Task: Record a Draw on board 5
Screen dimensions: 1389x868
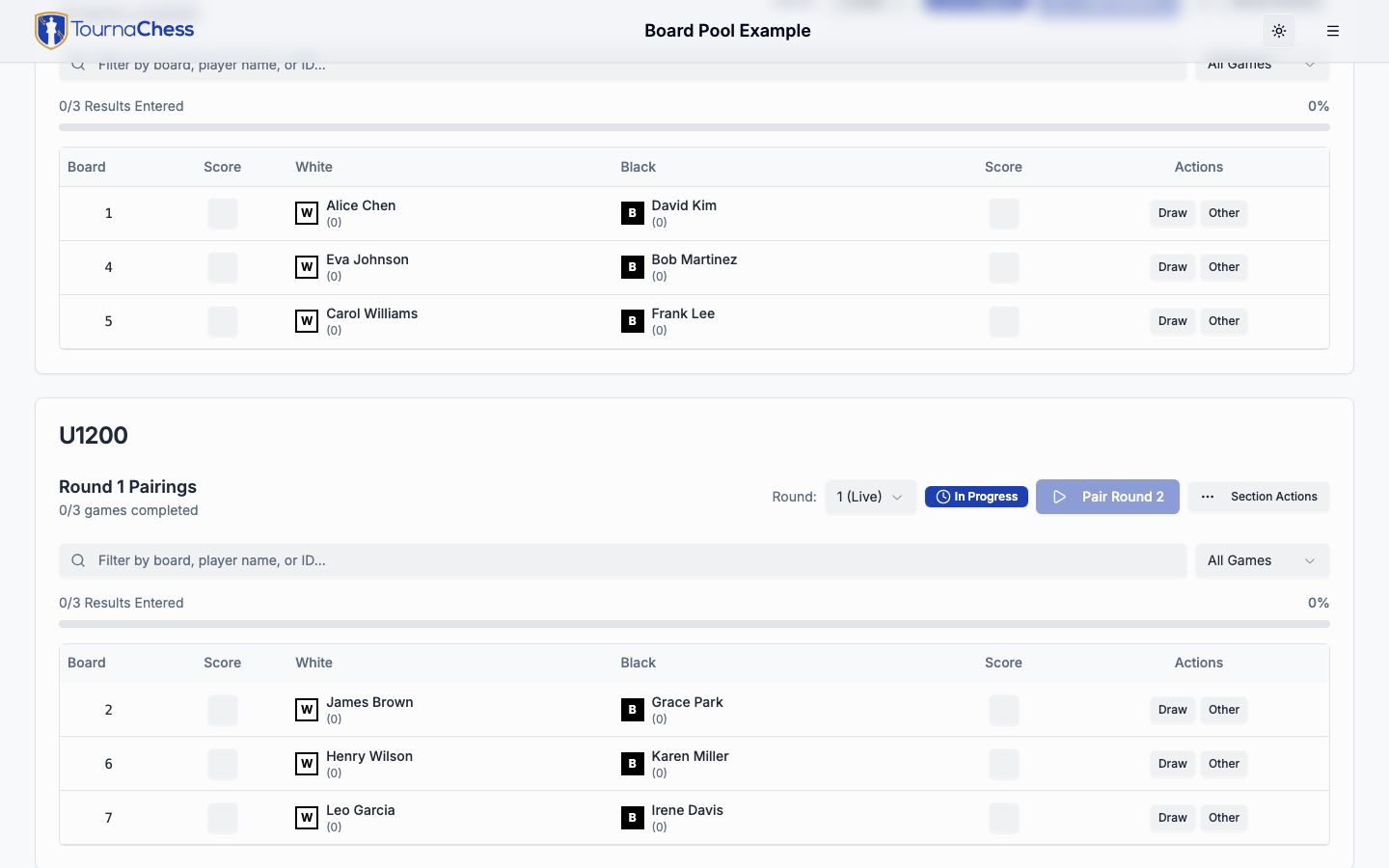Action: click(1173, 321)
